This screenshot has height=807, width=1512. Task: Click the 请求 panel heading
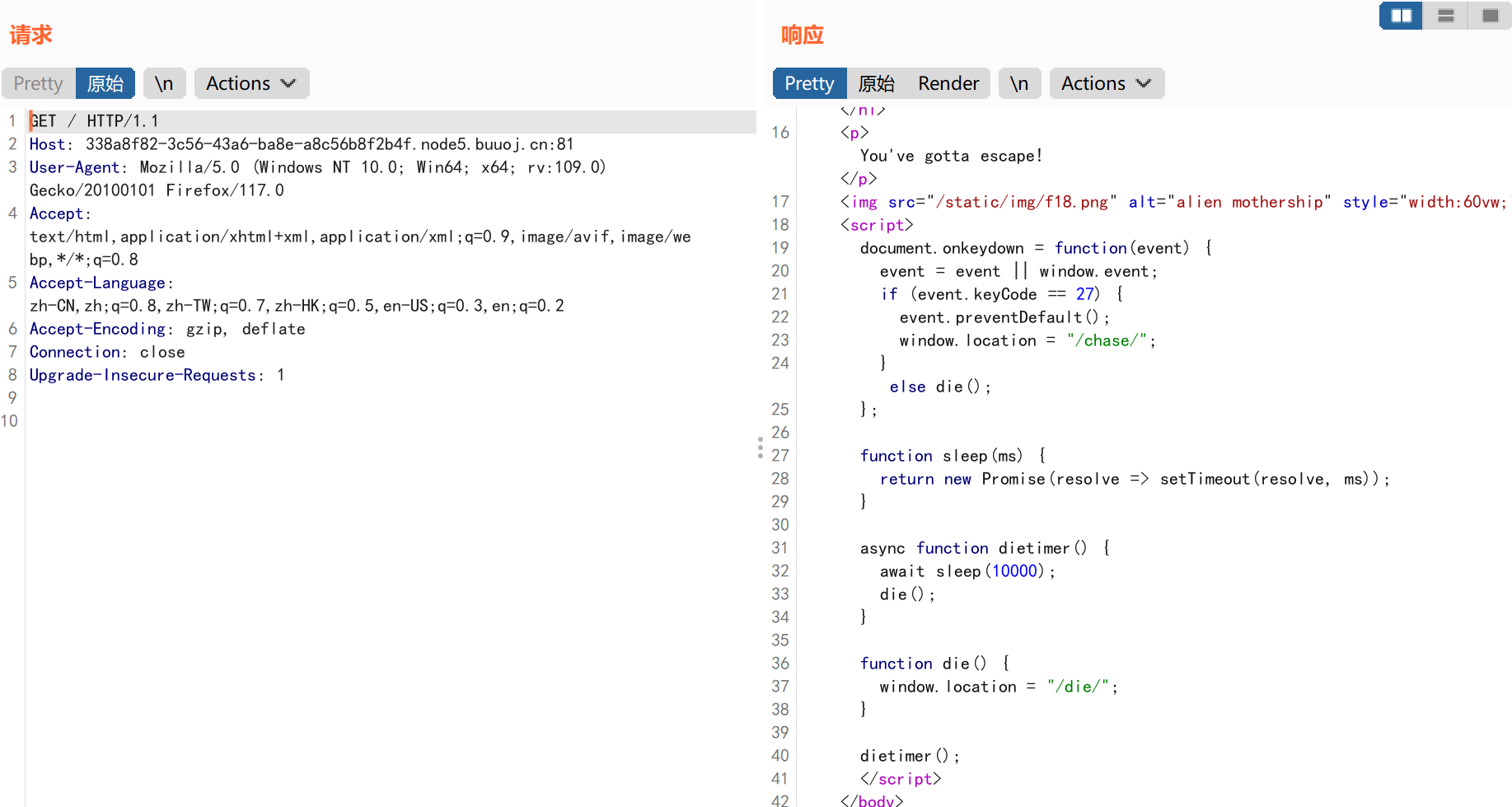31,35
